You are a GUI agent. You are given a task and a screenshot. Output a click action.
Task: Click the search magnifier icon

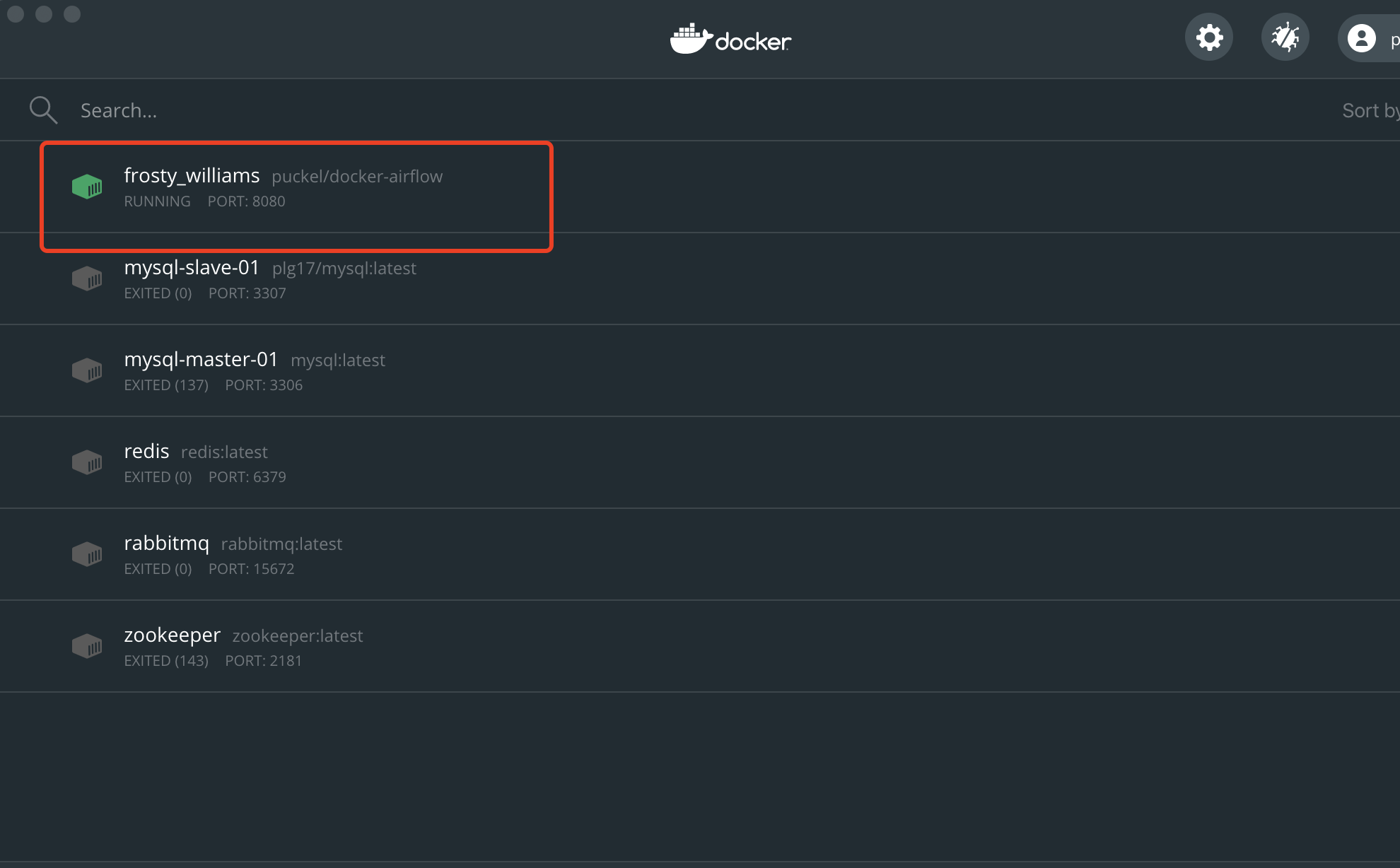pyautogui.click(x=44, y=110)
